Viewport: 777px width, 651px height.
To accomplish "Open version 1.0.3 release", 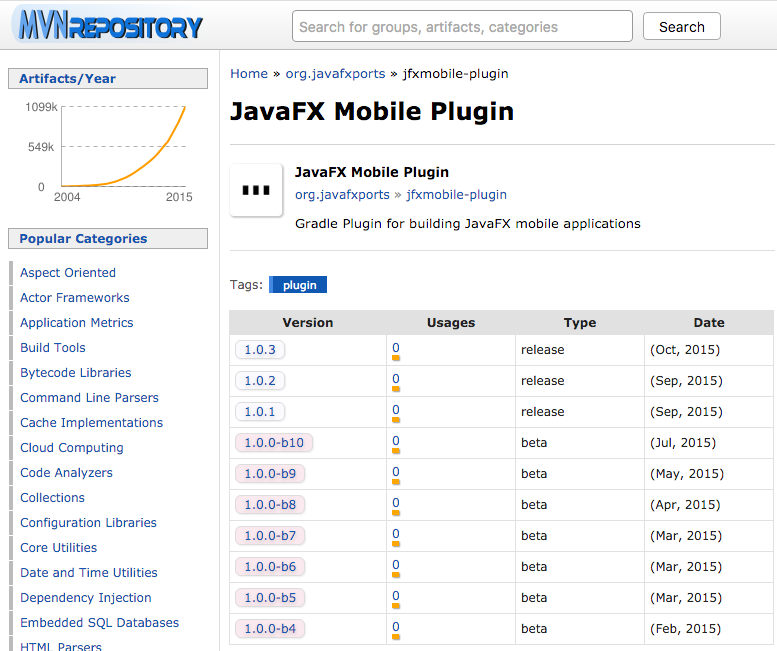I will (x=260, y=350).
